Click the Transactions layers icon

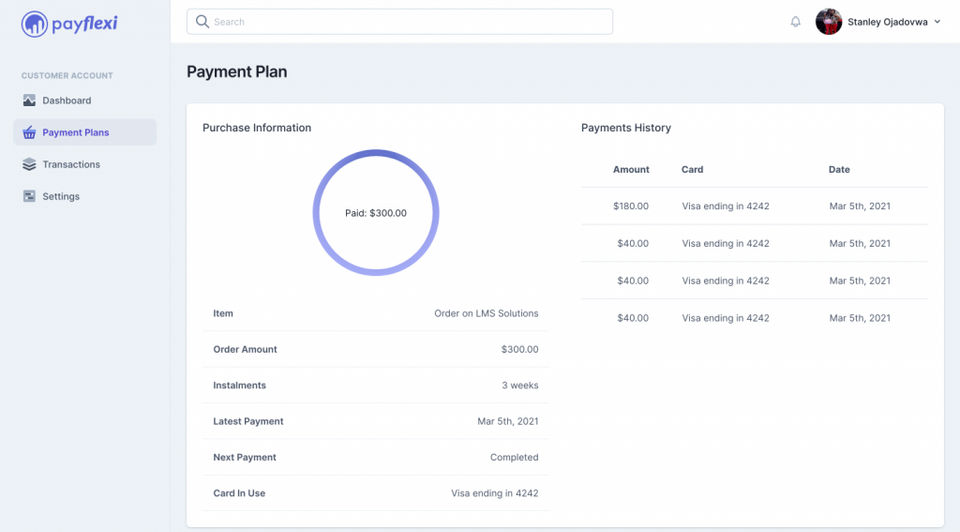29,165
